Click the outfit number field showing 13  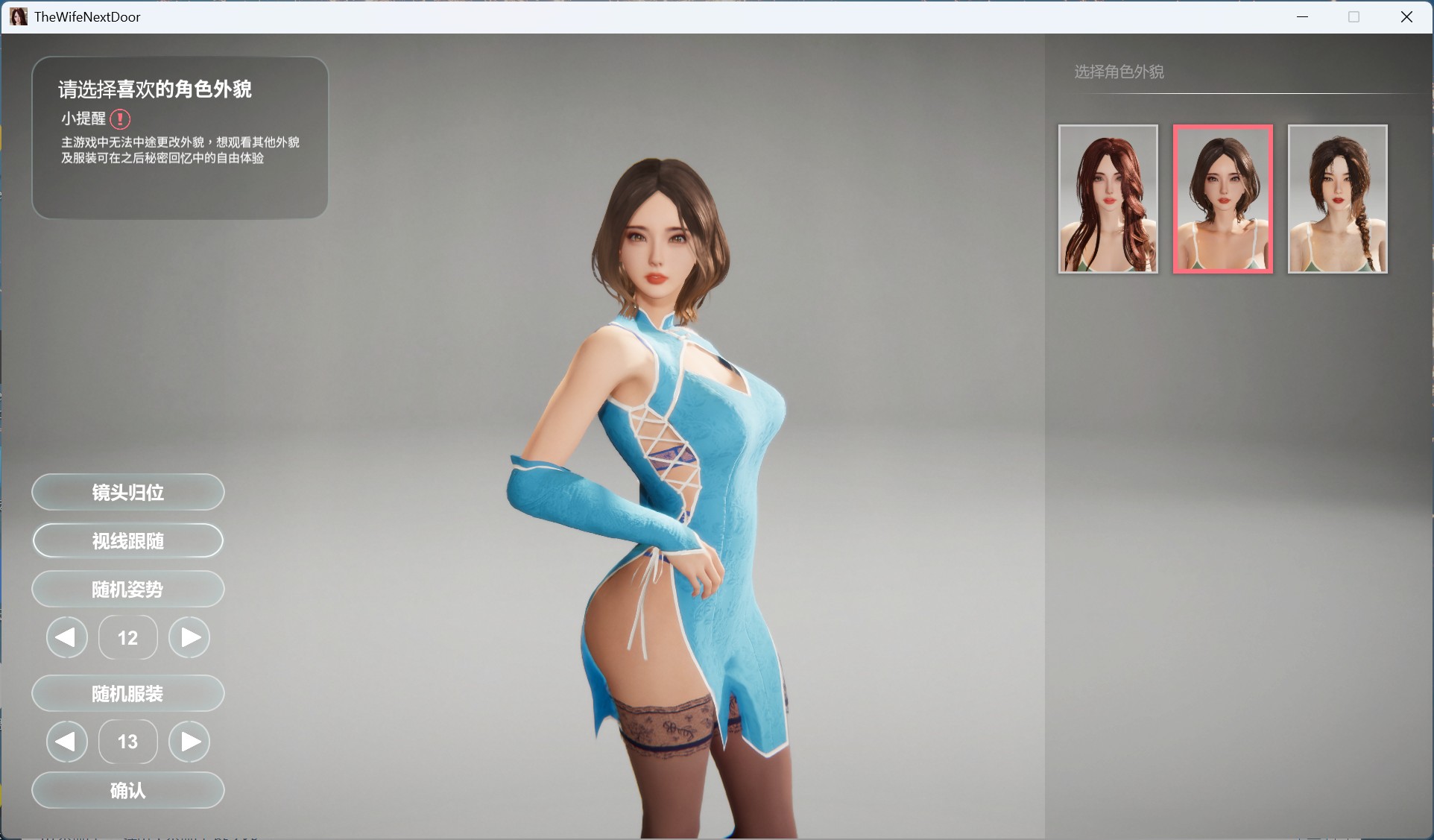tap(127, 742)
